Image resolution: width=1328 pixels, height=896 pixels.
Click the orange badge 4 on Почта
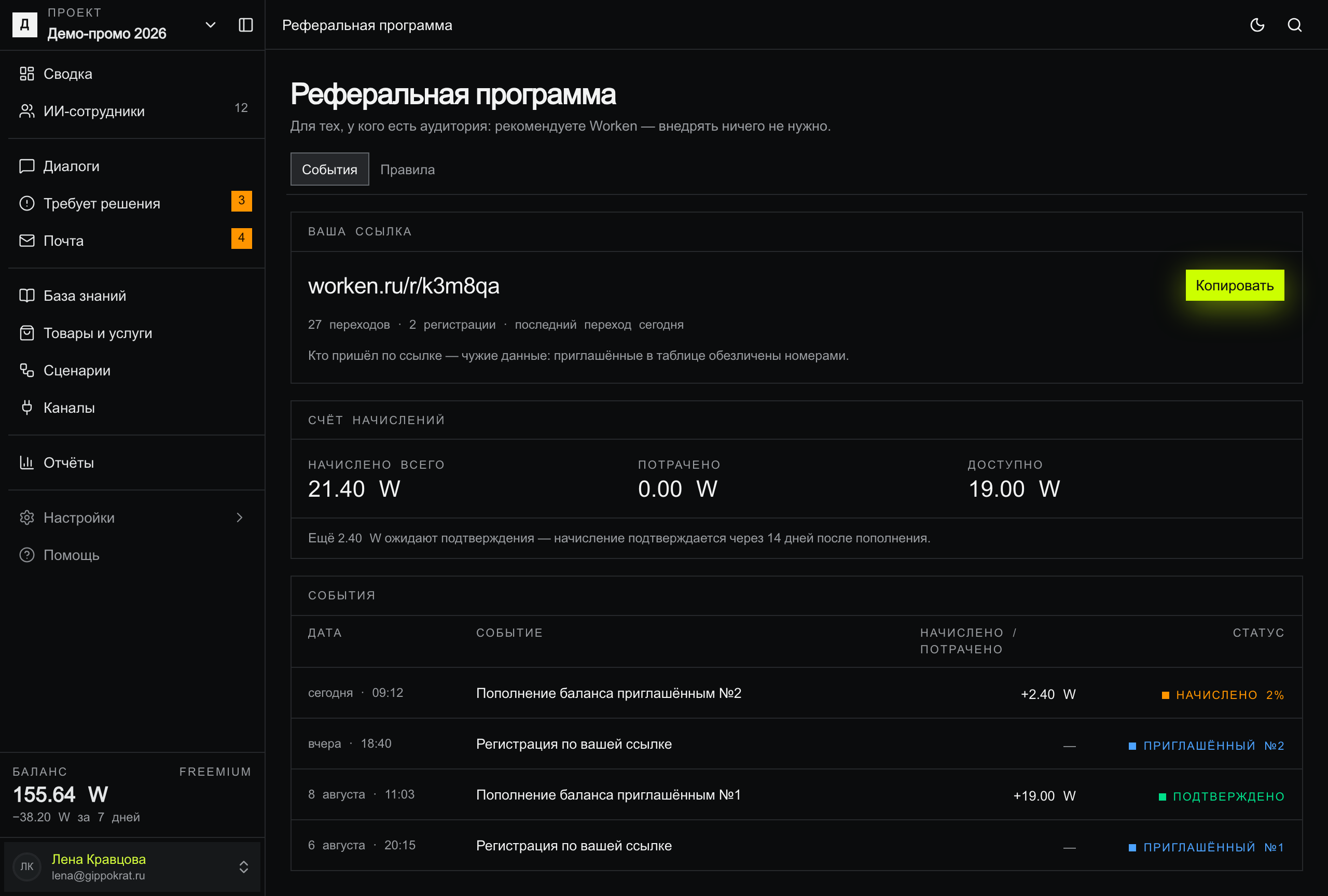click(242, 238)
